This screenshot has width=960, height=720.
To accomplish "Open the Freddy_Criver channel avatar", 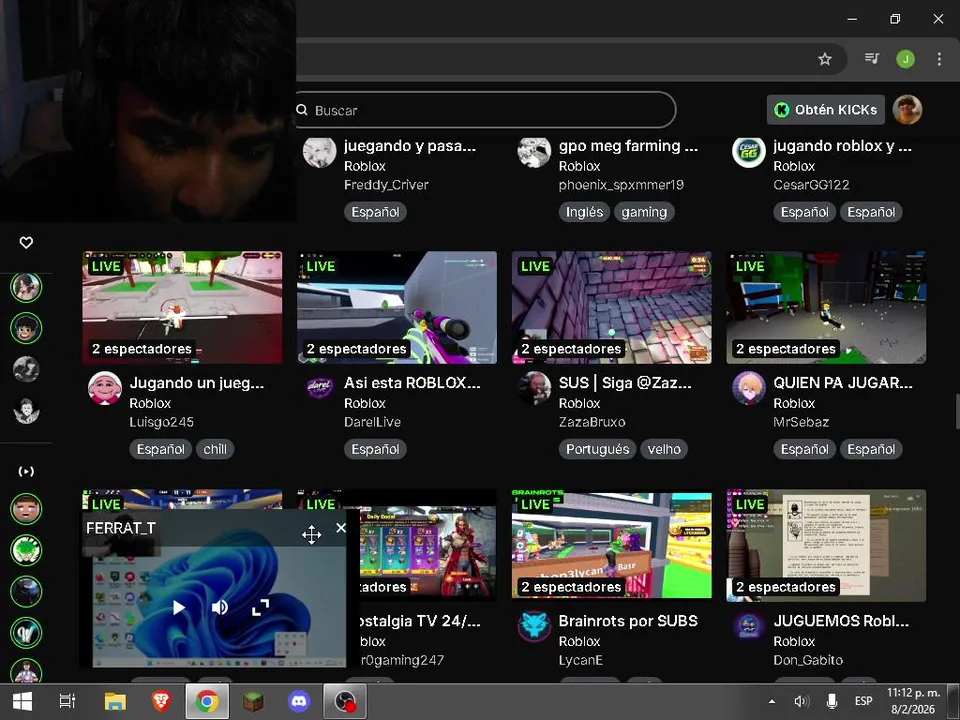I will pyautogui.click(x=320, y=151).
